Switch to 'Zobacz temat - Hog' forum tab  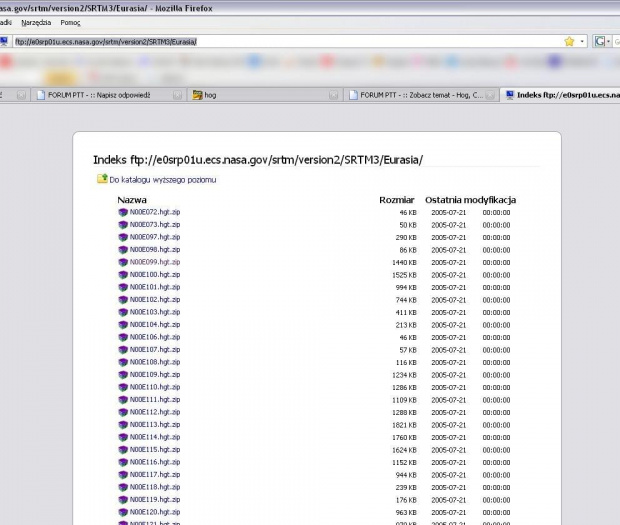pyautogui.click(x=420, y=96)
